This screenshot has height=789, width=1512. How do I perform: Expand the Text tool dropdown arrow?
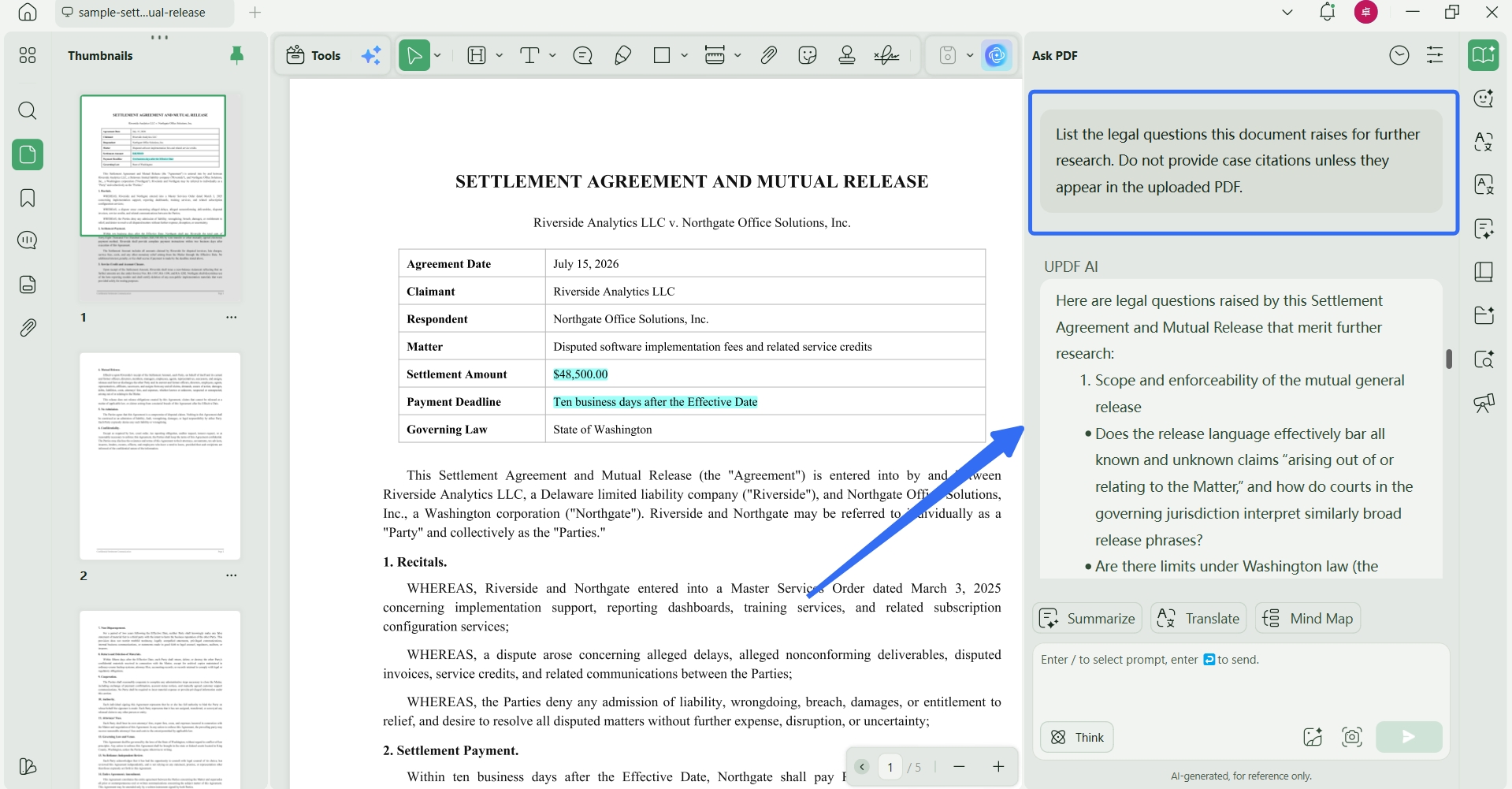pyautogui.click(x=552, y=55)
